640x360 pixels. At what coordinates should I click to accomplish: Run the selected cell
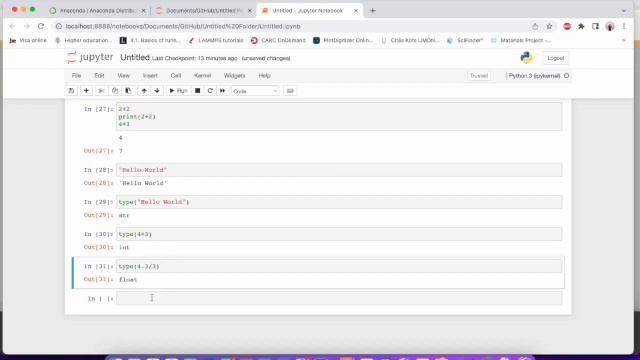[178, 91]
